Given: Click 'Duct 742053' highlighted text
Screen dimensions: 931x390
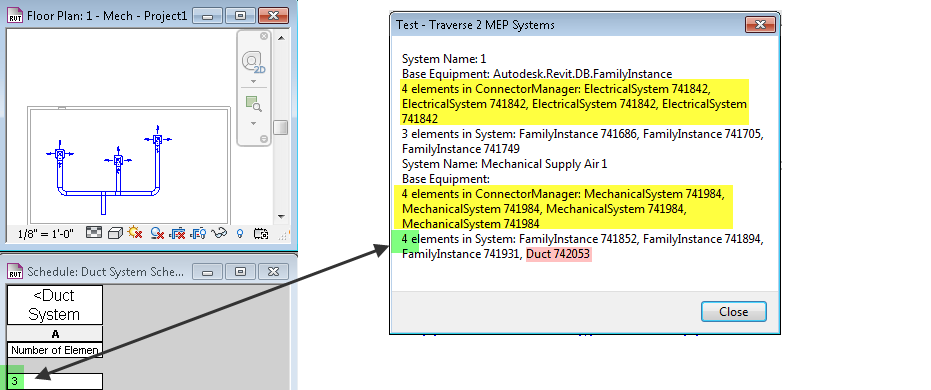Looking at the screenshot, I should 559,254.
